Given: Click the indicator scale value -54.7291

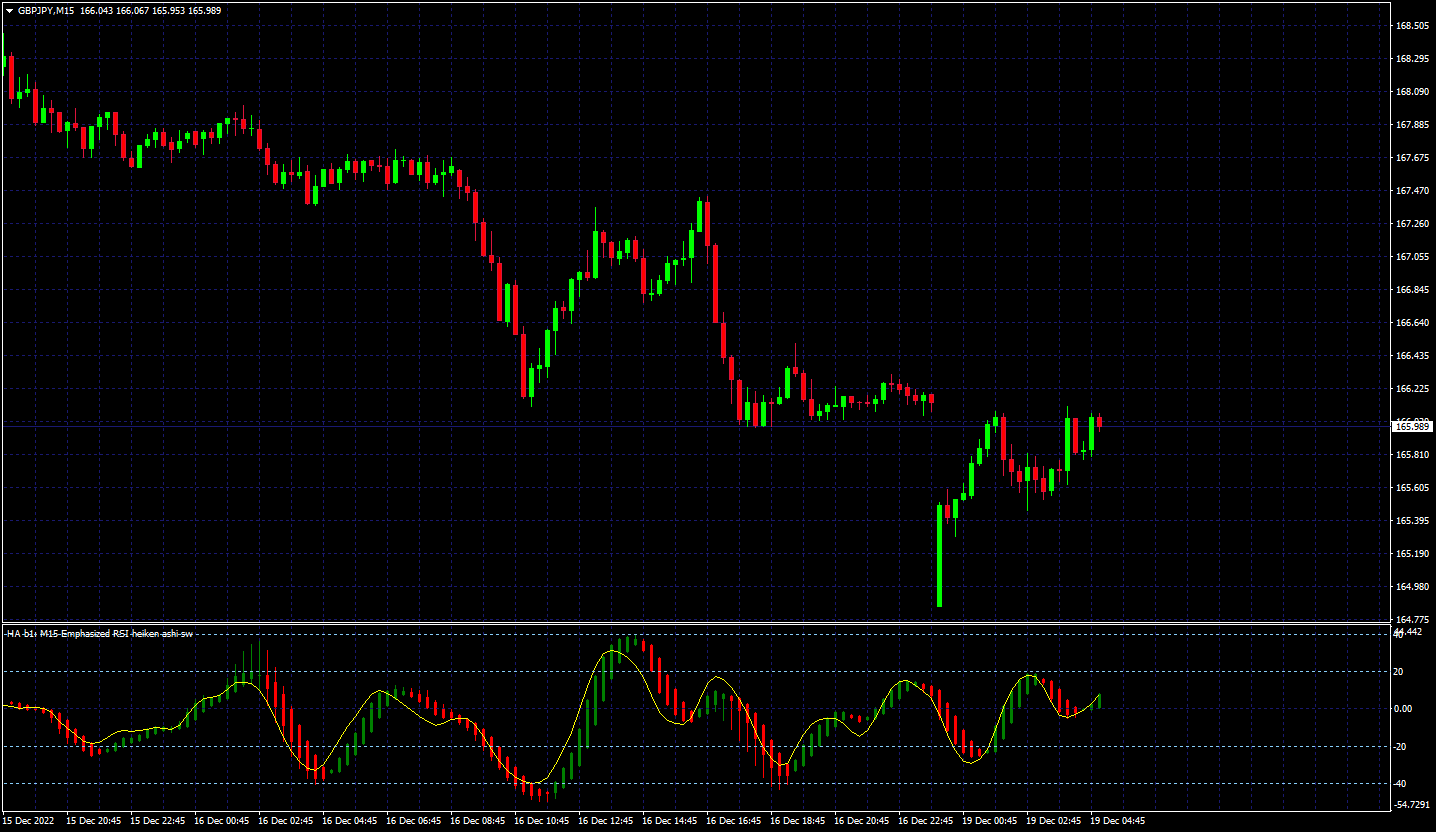Looking at the screenshot, I should point(1412,805).
